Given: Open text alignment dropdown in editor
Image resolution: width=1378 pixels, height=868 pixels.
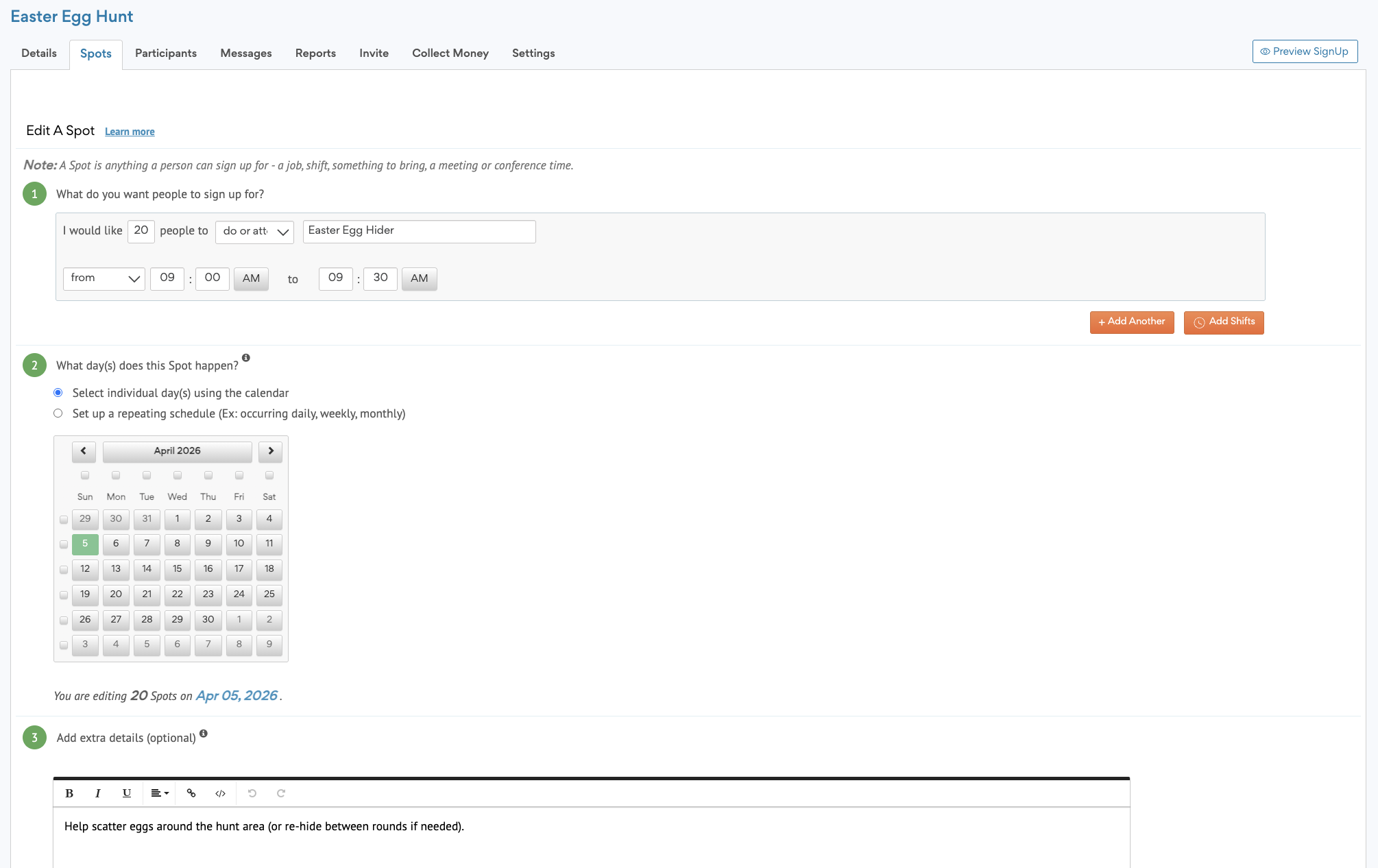Looking at the screenshot, I should 160,793.
